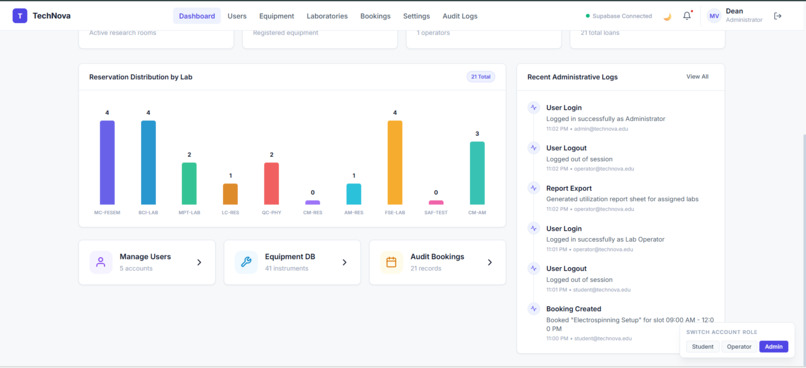Click the AM-RES cyan bar
Image resolution: width=806 pixels, height=368 pixels.
(354, 194)
